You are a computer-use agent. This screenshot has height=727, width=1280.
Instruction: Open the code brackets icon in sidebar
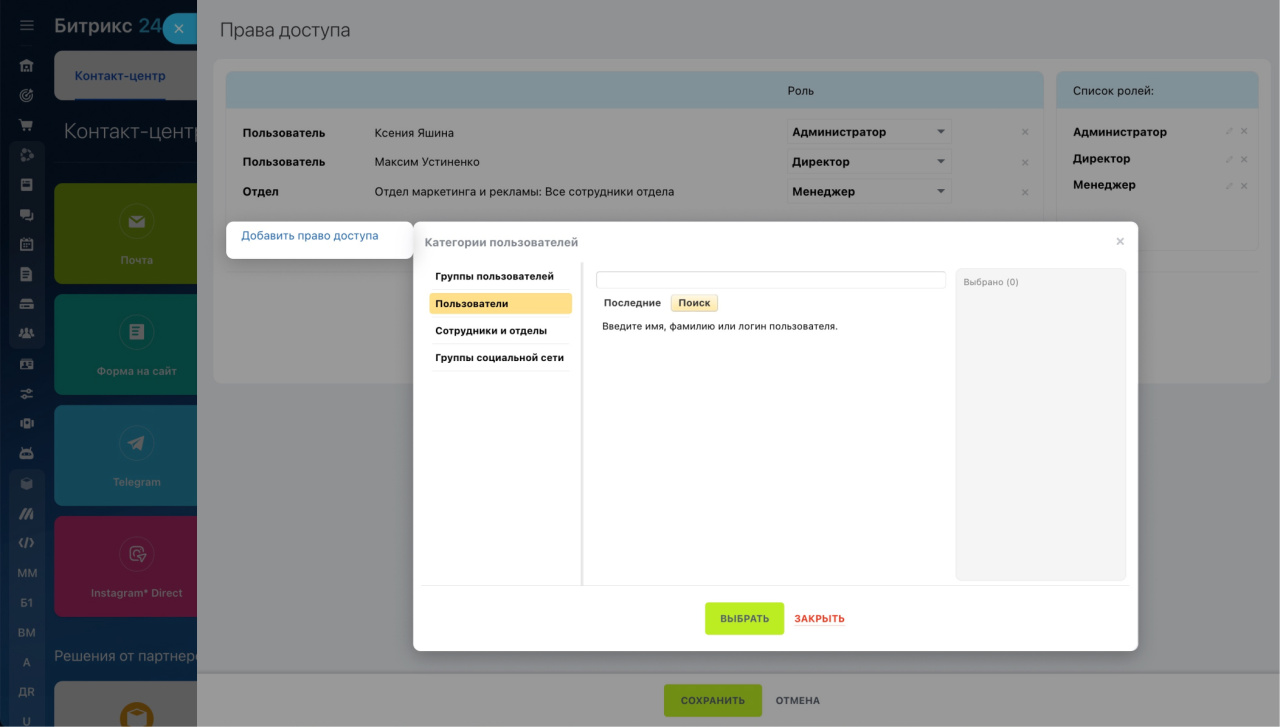point(27,543)
